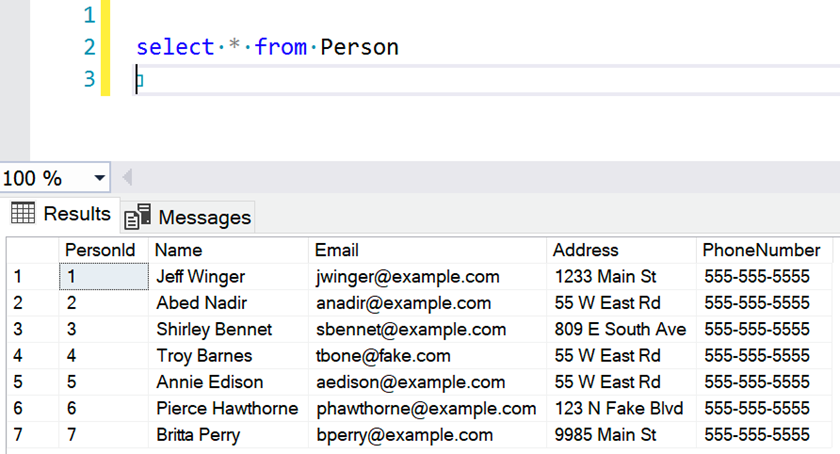Click the 123 N Fake Blvd address cell

[x=618, y=409]
